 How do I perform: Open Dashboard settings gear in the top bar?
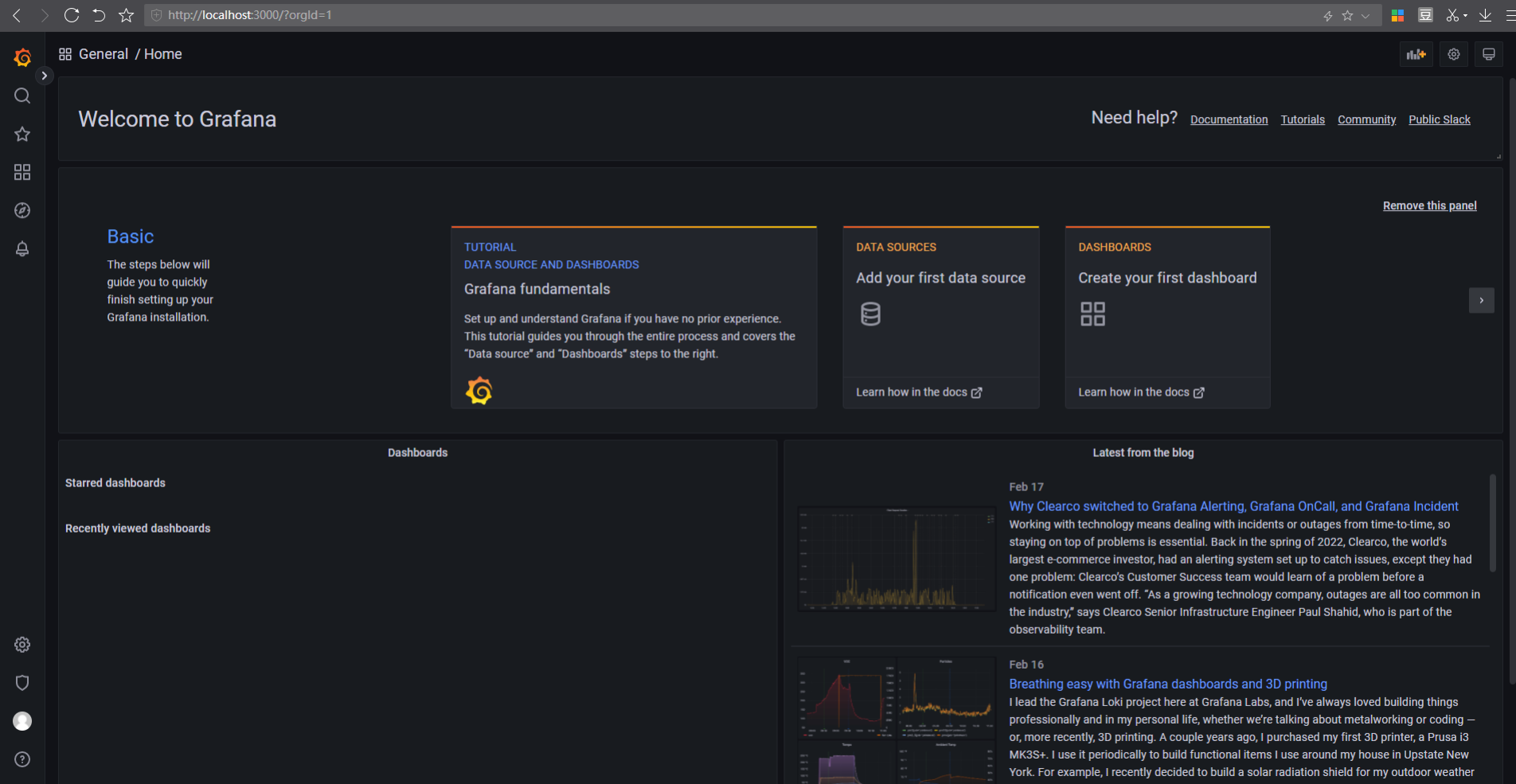coord(1454,54)
